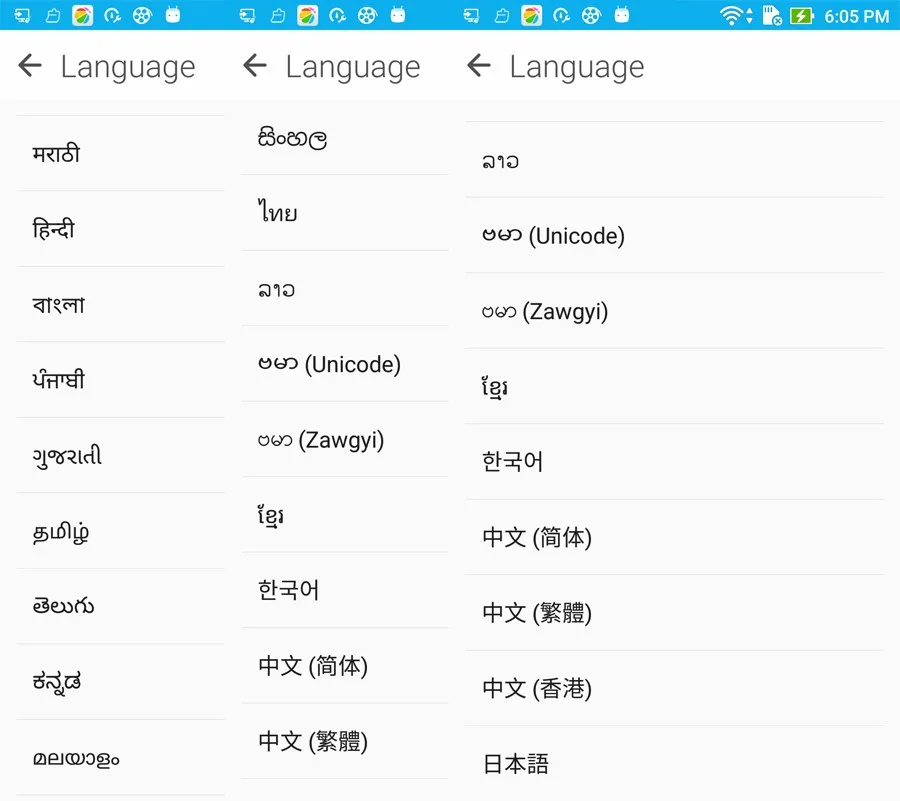Image resolution: width=900 pixels, height=801 pixels.
Task: Tap film reel icon in middle status bar
Action: 367,15
